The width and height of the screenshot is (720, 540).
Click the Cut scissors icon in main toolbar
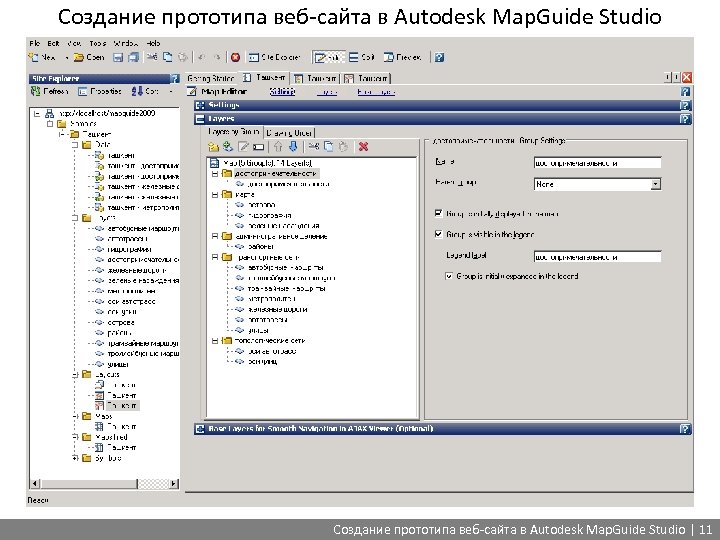coord(152,57)
